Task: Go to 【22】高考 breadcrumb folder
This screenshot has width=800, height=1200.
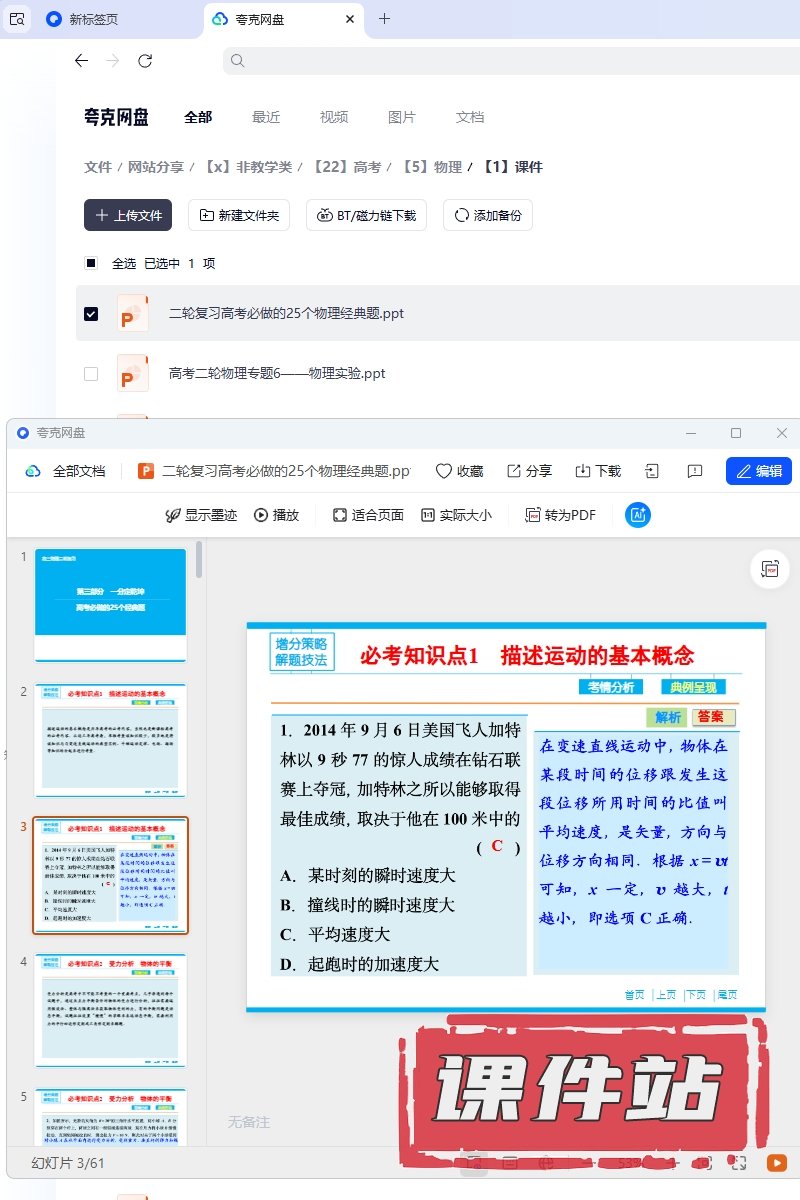Action: pos(346,167)
